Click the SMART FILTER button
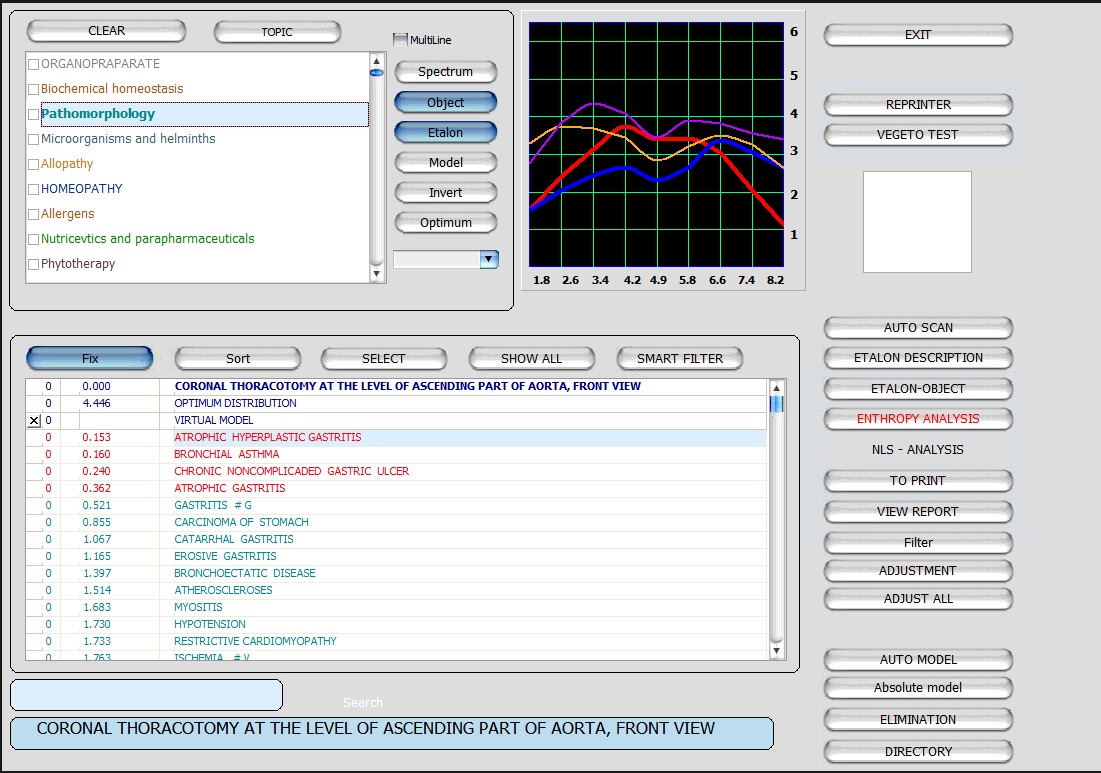This screenshot has width=1101, height=773. pyautogui.click(x=679, y=358)
